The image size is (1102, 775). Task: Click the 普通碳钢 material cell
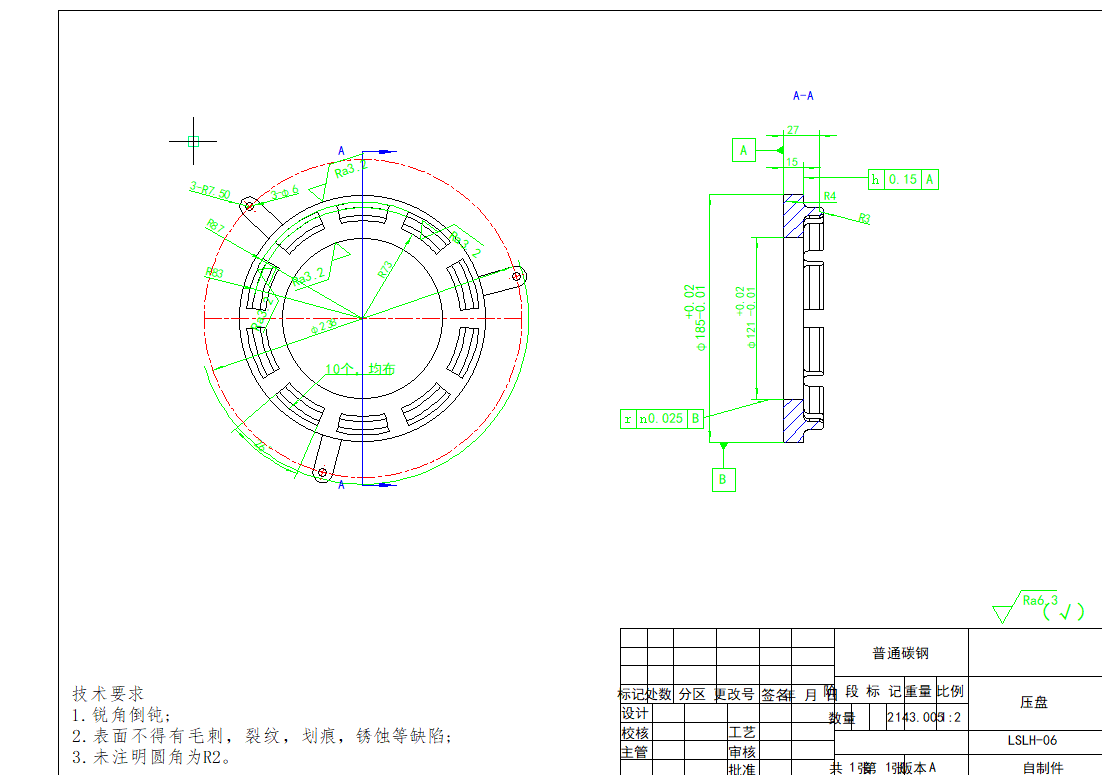(901, 653)
